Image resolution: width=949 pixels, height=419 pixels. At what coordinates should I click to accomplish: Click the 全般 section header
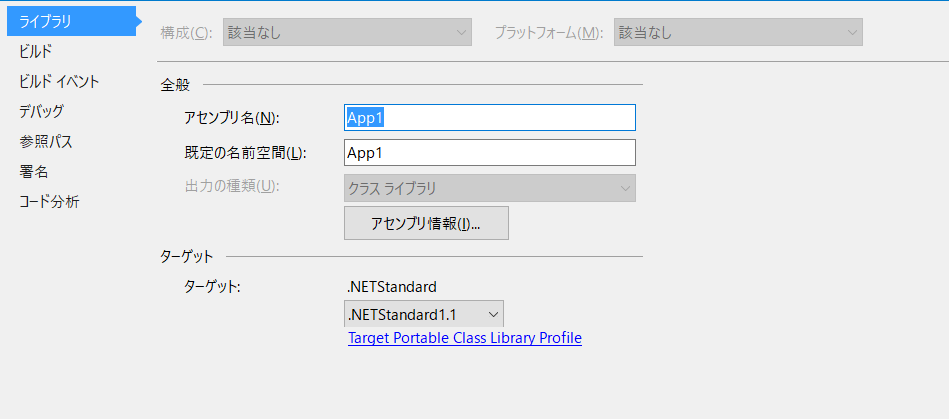coord(175,85)
